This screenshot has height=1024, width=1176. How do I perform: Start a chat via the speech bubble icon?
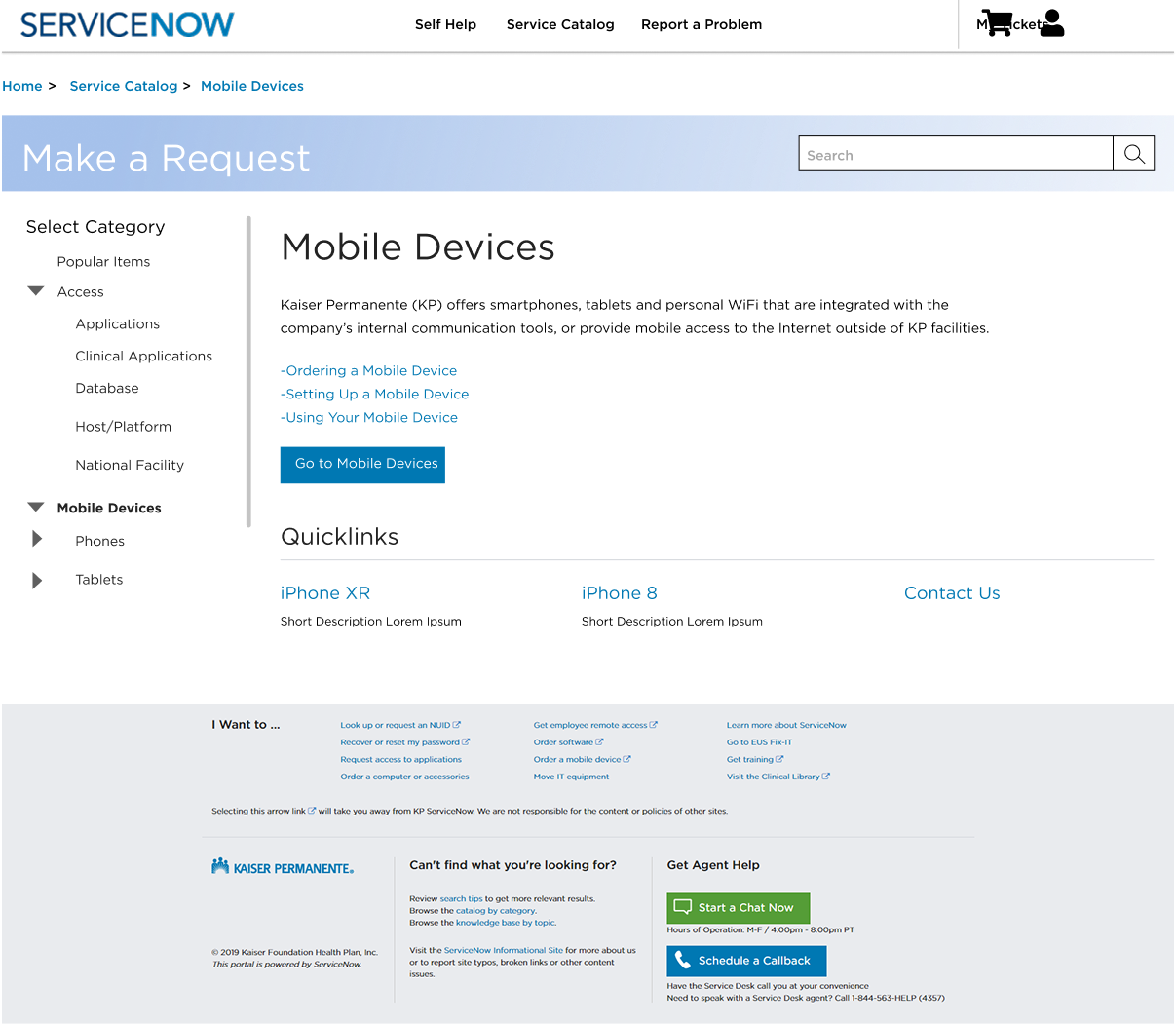683,907
